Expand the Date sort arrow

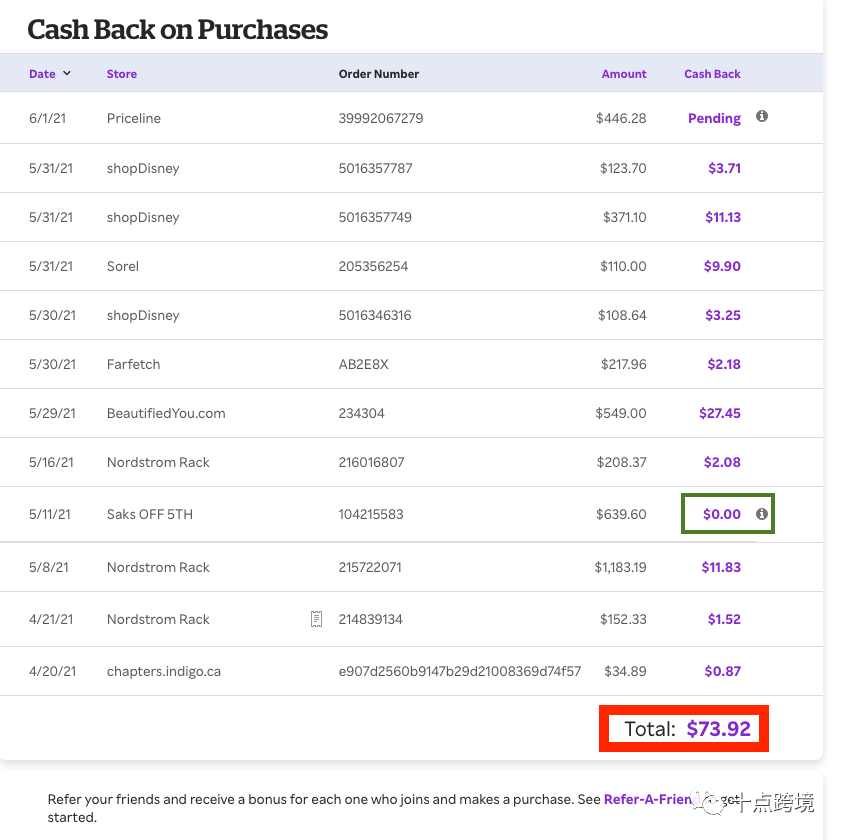coord(67,73)
